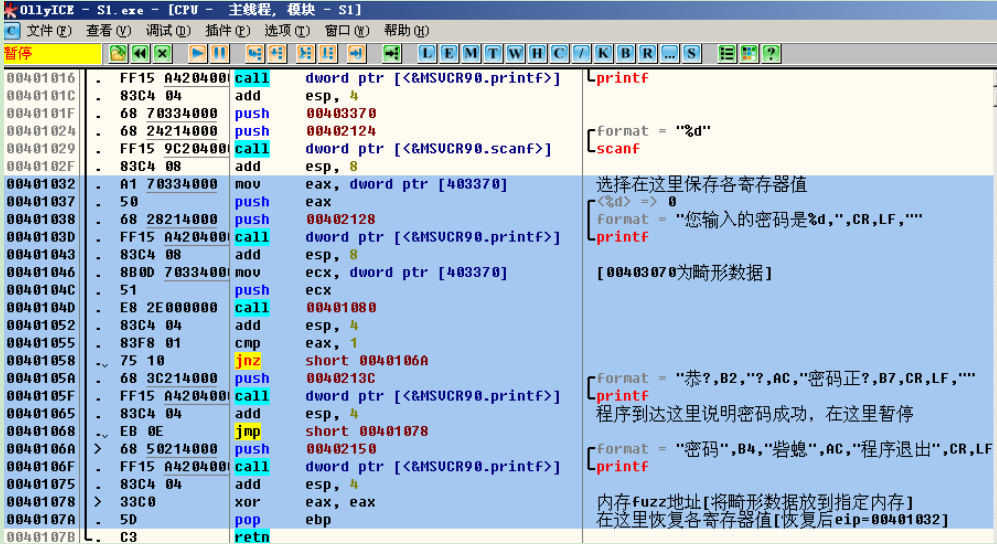Click hex bytes EB 0E
This screenshot has height=544, width=997.
(142, 432)
